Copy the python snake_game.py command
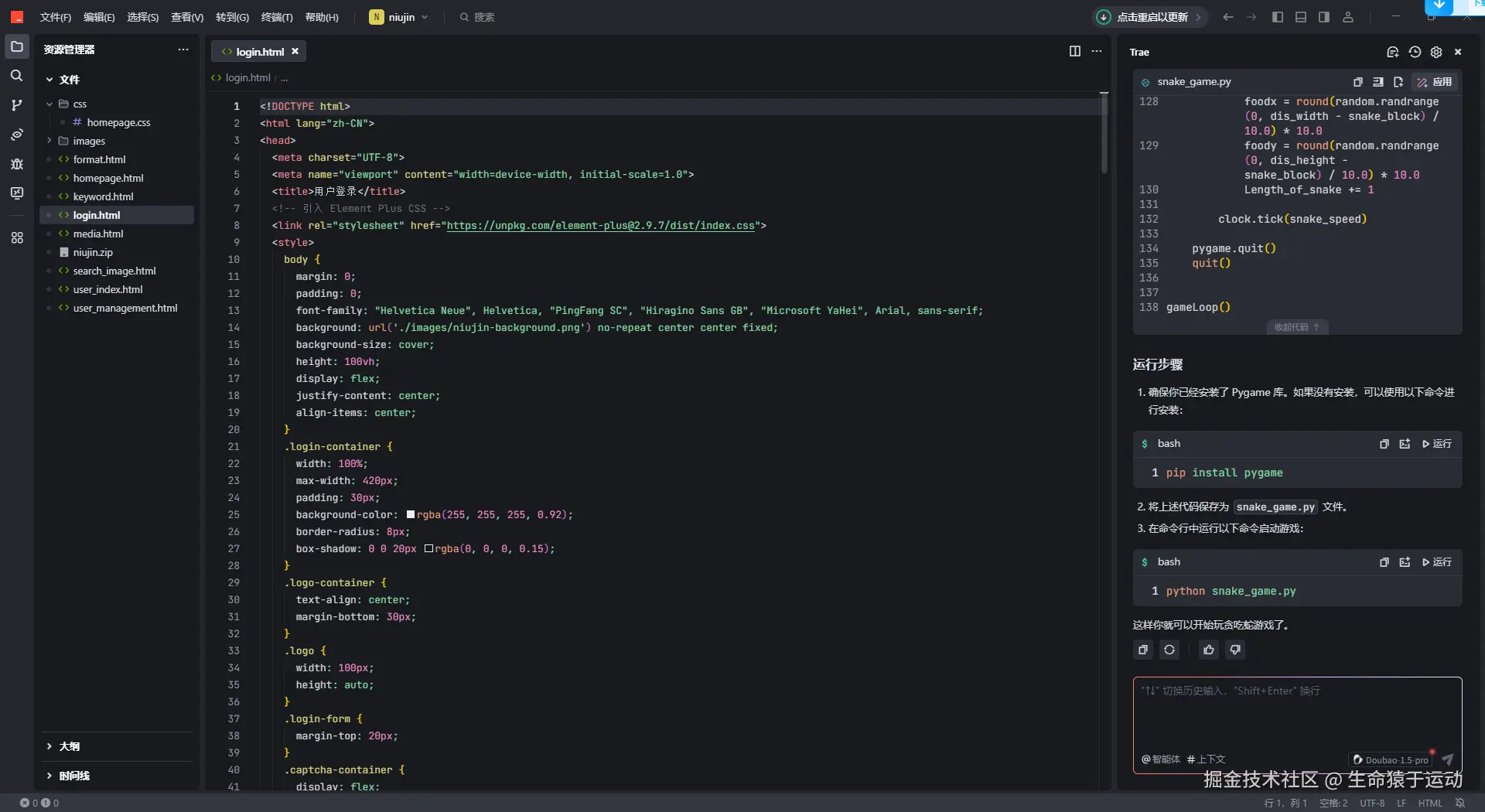The image size is (1485, 812). tap(1384, 562)
